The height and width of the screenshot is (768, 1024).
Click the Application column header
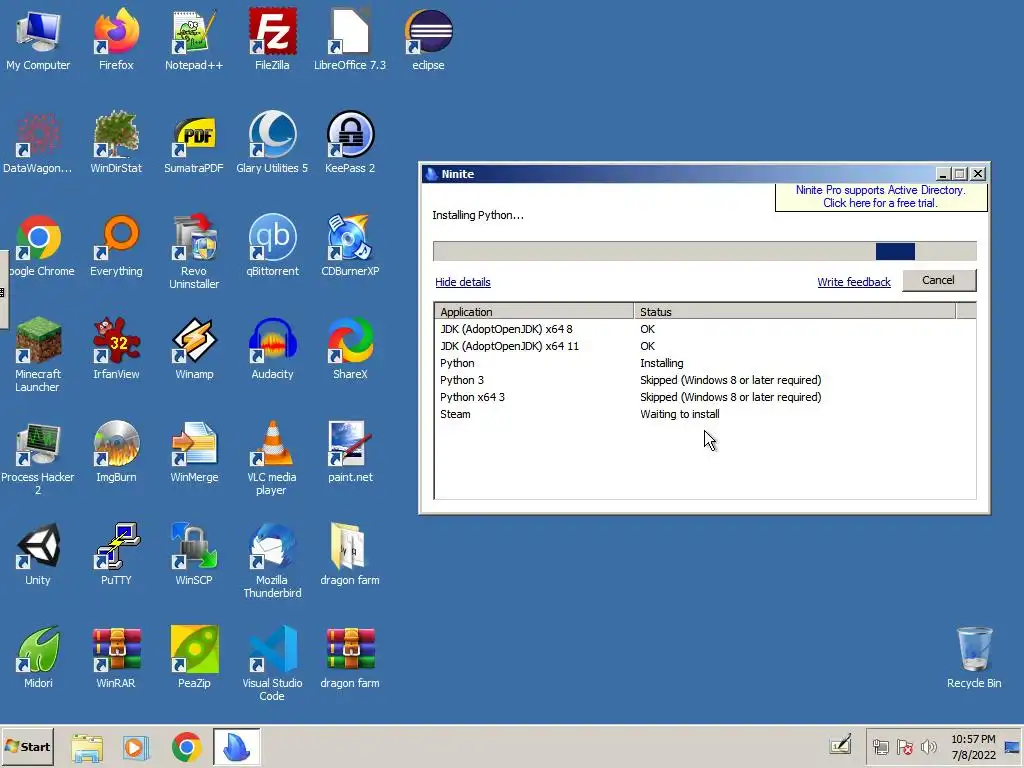534,312
